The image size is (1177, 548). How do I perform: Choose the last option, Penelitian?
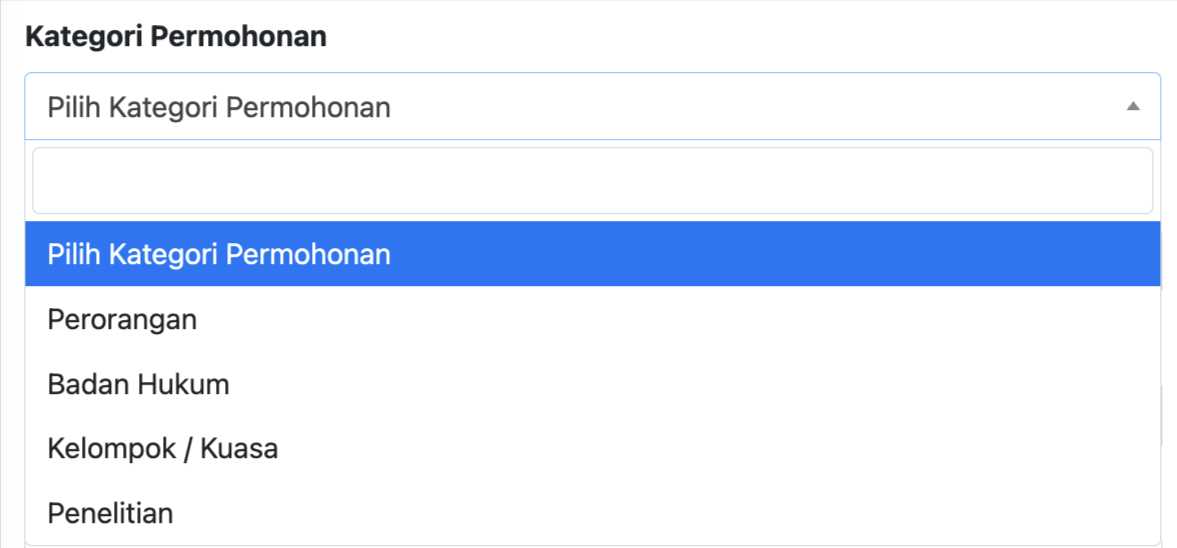click(110, 513)
